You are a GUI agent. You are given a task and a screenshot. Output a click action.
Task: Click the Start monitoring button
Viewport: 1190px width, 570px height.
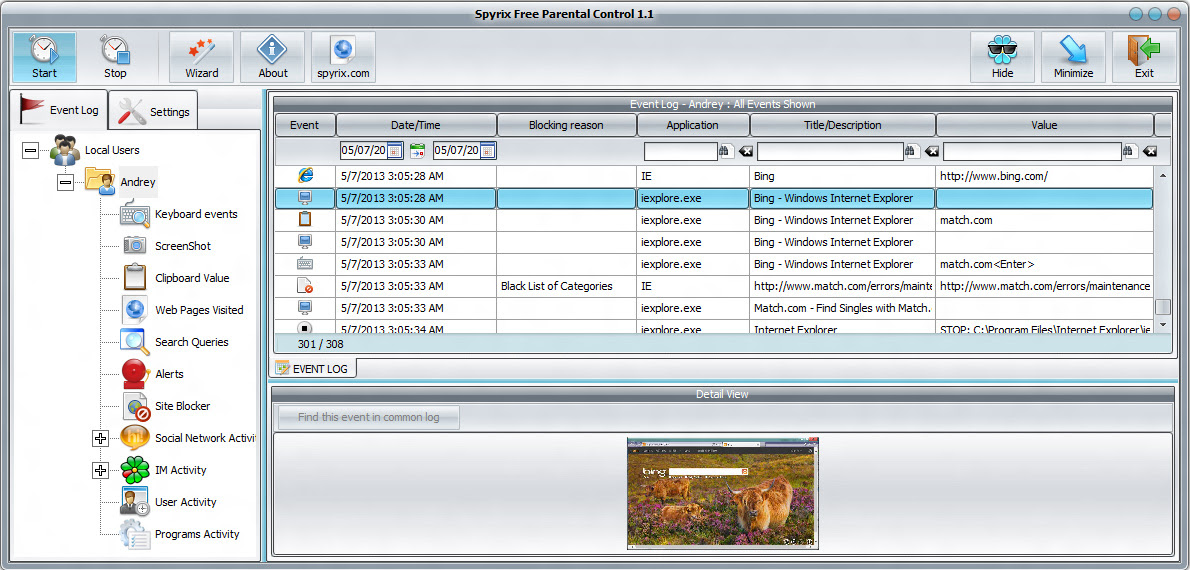coord(44,57)
